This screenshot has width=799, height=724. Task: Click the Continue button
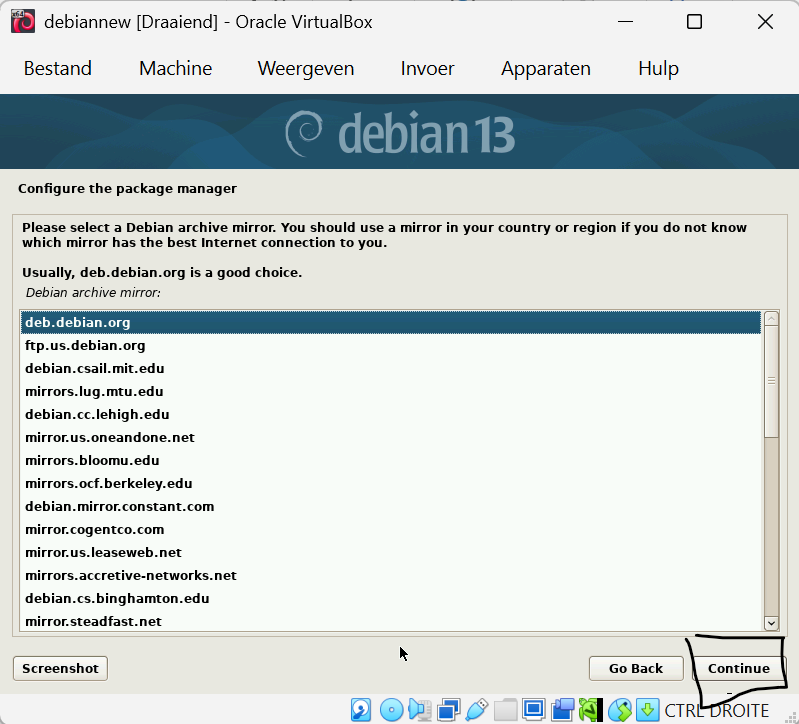coord(738,668)
